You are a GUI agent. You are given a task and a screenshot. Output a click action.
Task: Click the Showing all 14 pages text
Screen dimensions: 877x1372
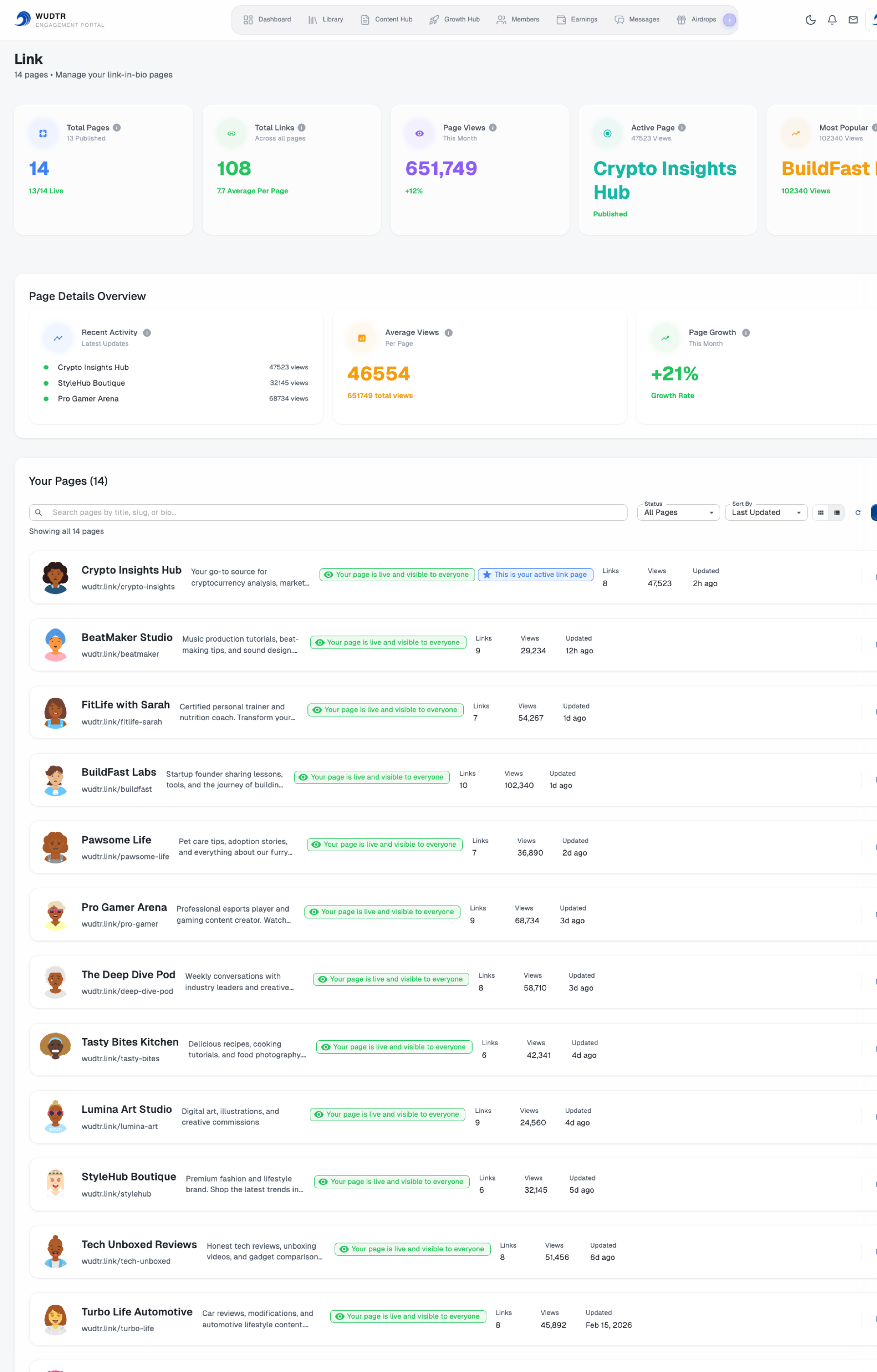[x=66, y=531]
